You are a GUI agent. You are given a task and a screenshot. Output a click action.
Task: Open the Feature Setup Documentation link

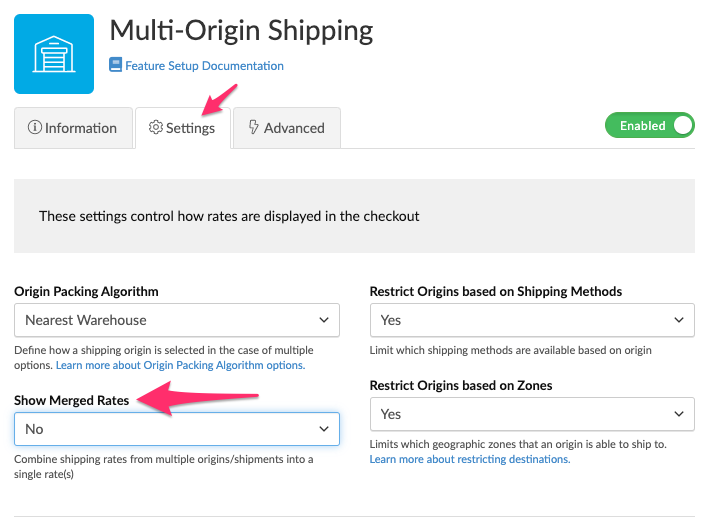pyautogui.click(x=204, y=66)
